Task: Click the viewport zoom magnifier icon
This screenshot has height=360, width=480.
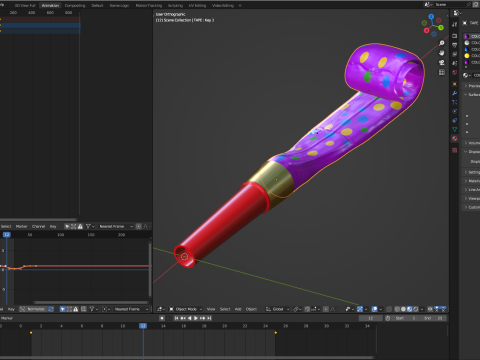Action: pos(442,43)
